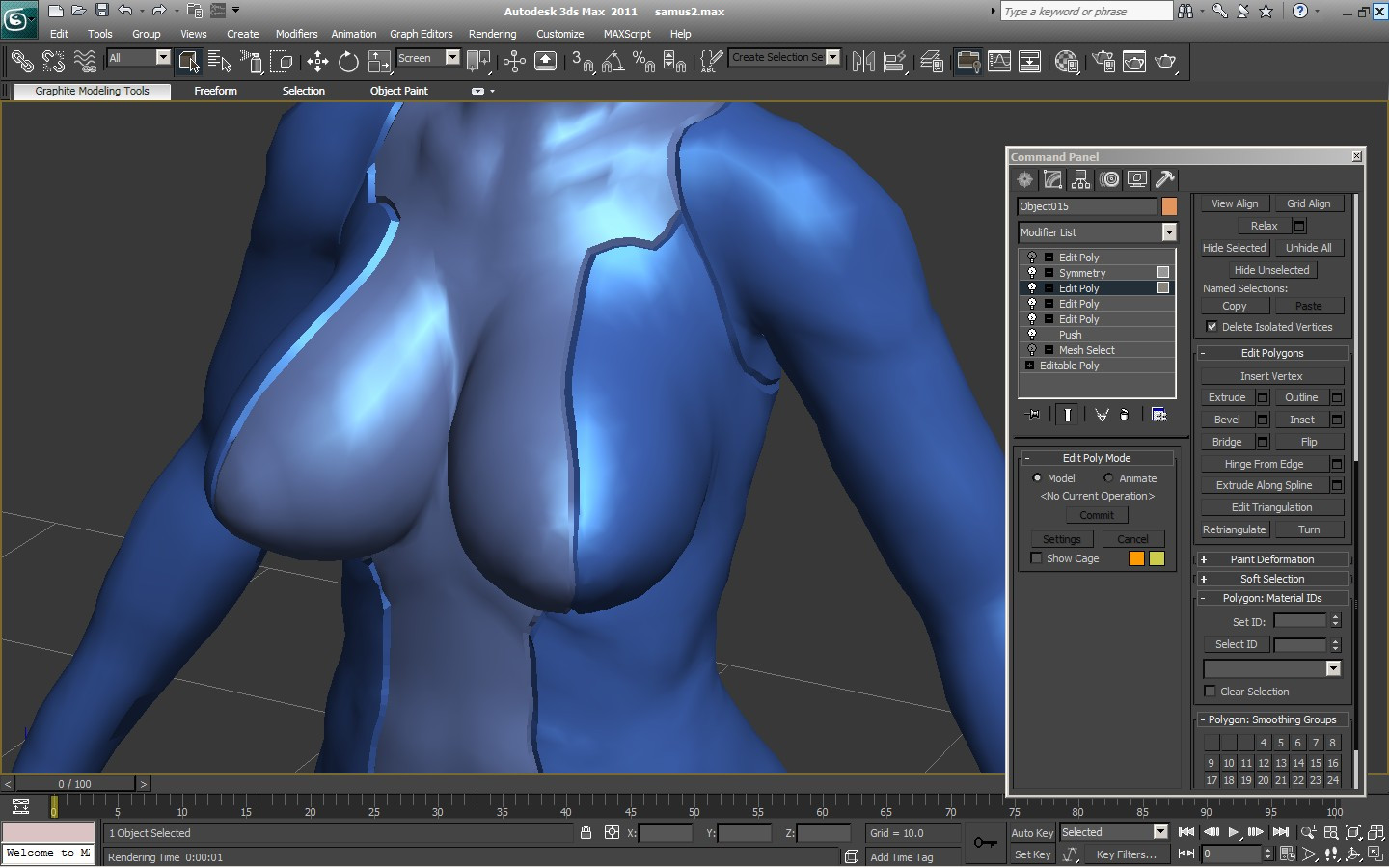This screenshot has width=1389, height=868.
Task: Open the Rendering menu
Action: pos(492,34)
